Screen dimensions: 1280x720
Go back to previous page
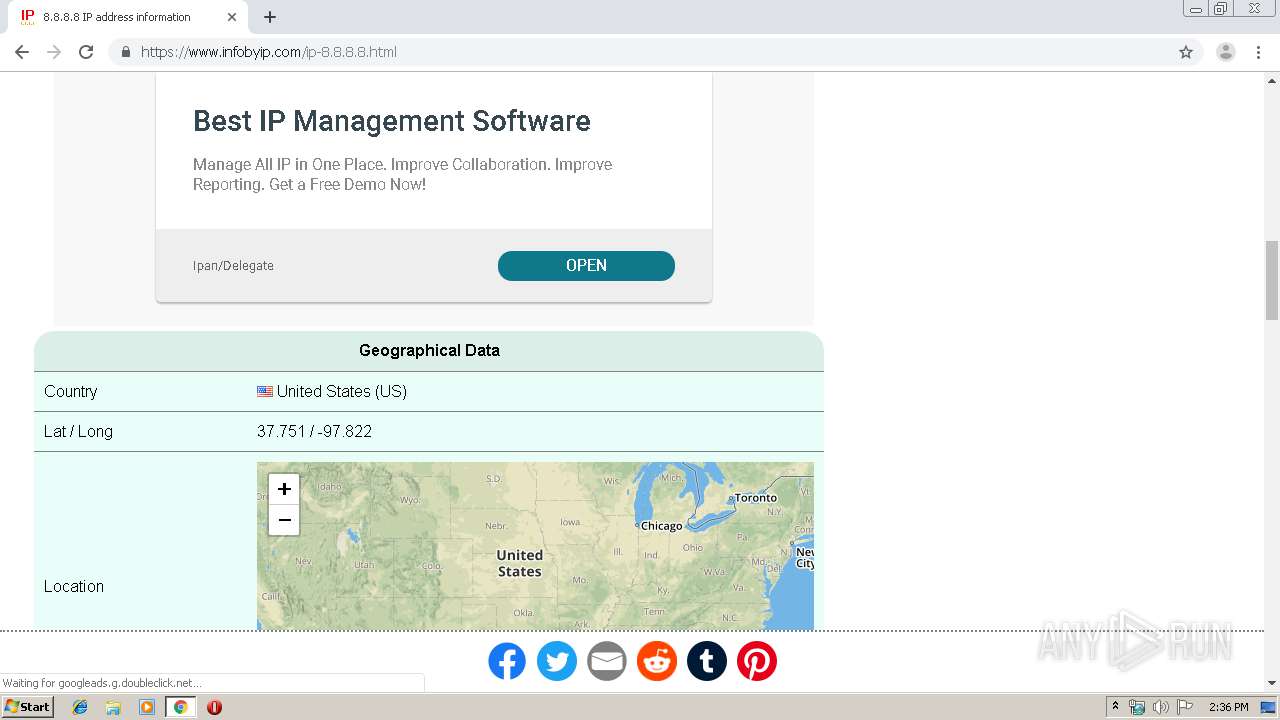point(22,52)
